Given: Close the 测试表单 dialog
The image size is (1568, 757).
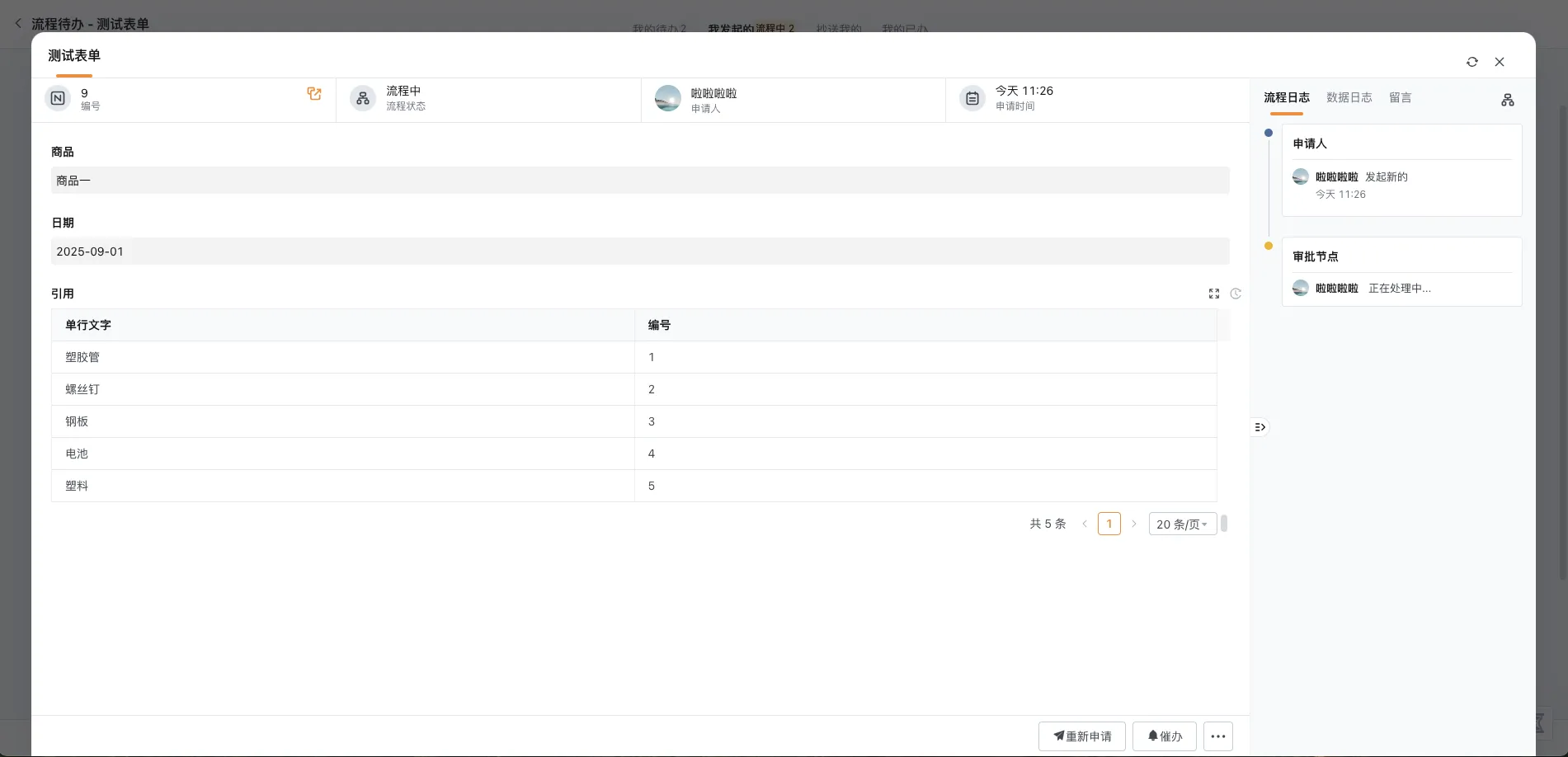Looking at the screenshot, I should point(1500,62).
